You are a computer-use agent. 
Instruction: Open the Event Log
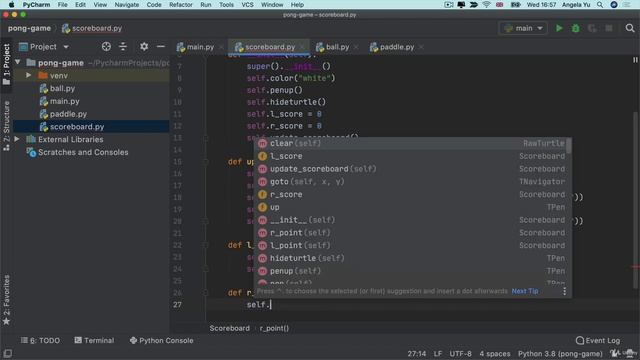pyautogui.click(x=598, y=340)
